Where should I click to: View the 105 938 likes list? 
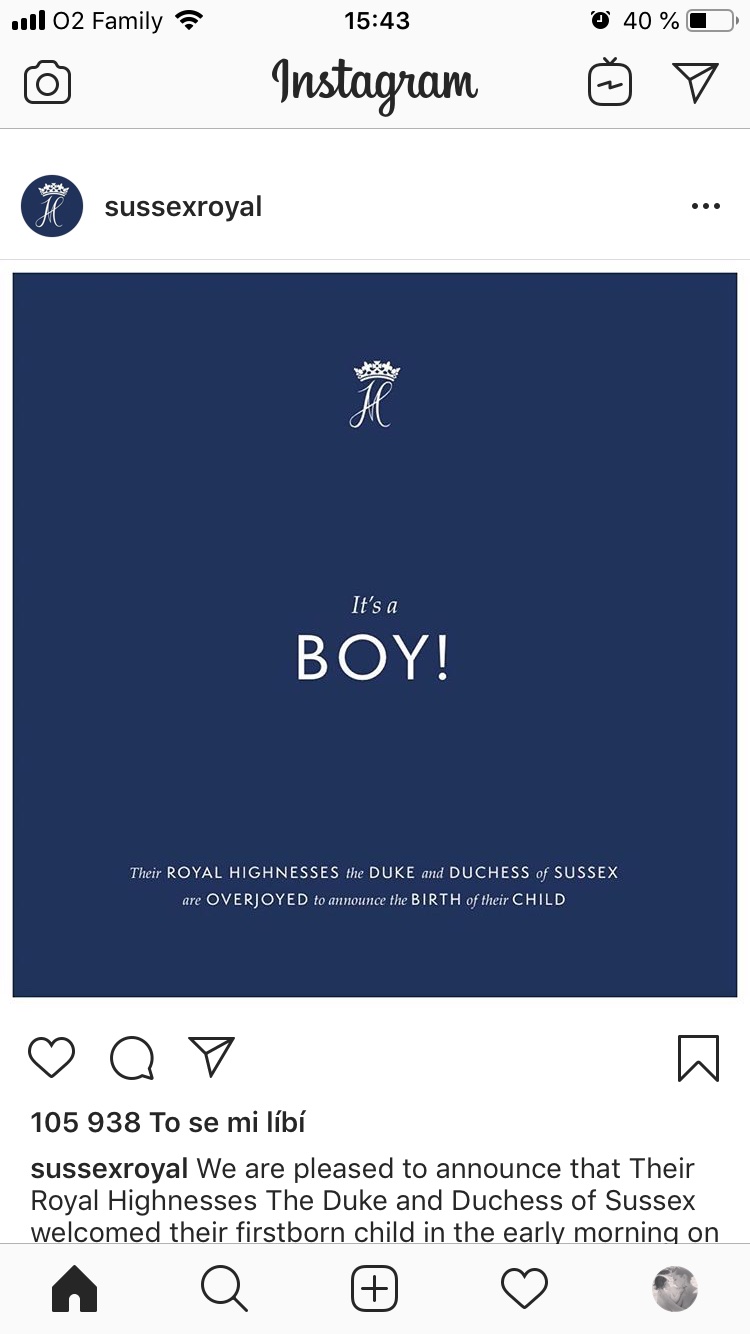pyautogui.click(x=168, y=1123)
